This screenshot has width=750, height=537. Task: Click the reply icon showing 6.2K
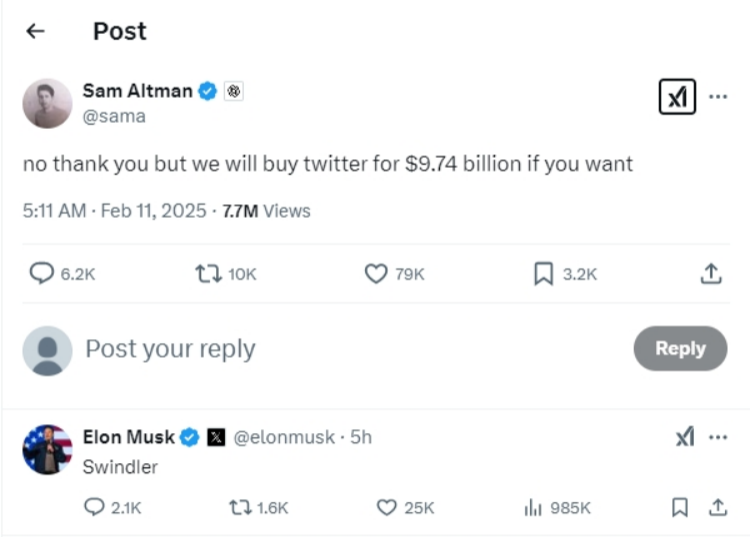coord(42,273)
